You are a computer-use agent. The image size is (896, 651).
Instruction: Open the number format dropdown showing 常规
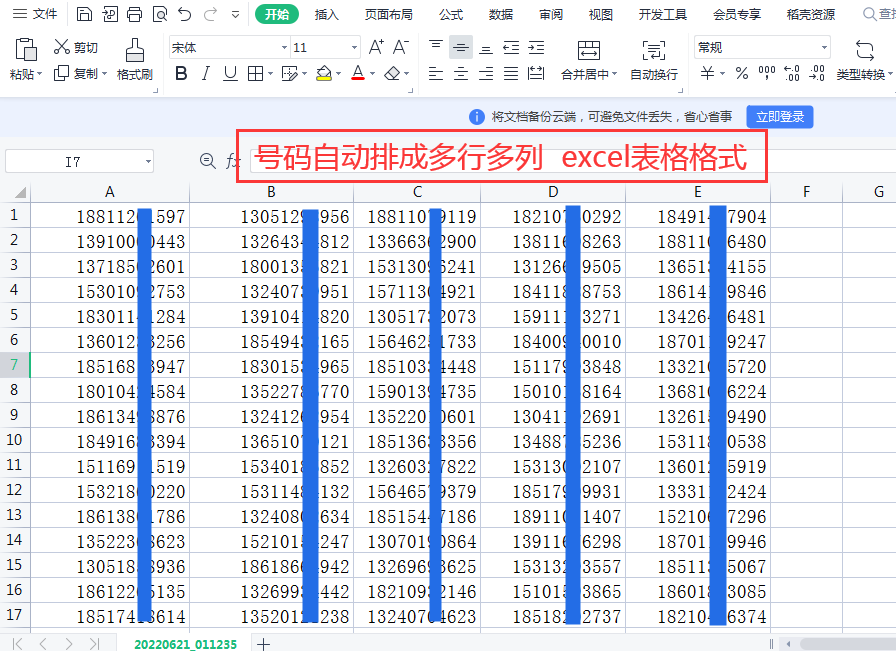765,46
